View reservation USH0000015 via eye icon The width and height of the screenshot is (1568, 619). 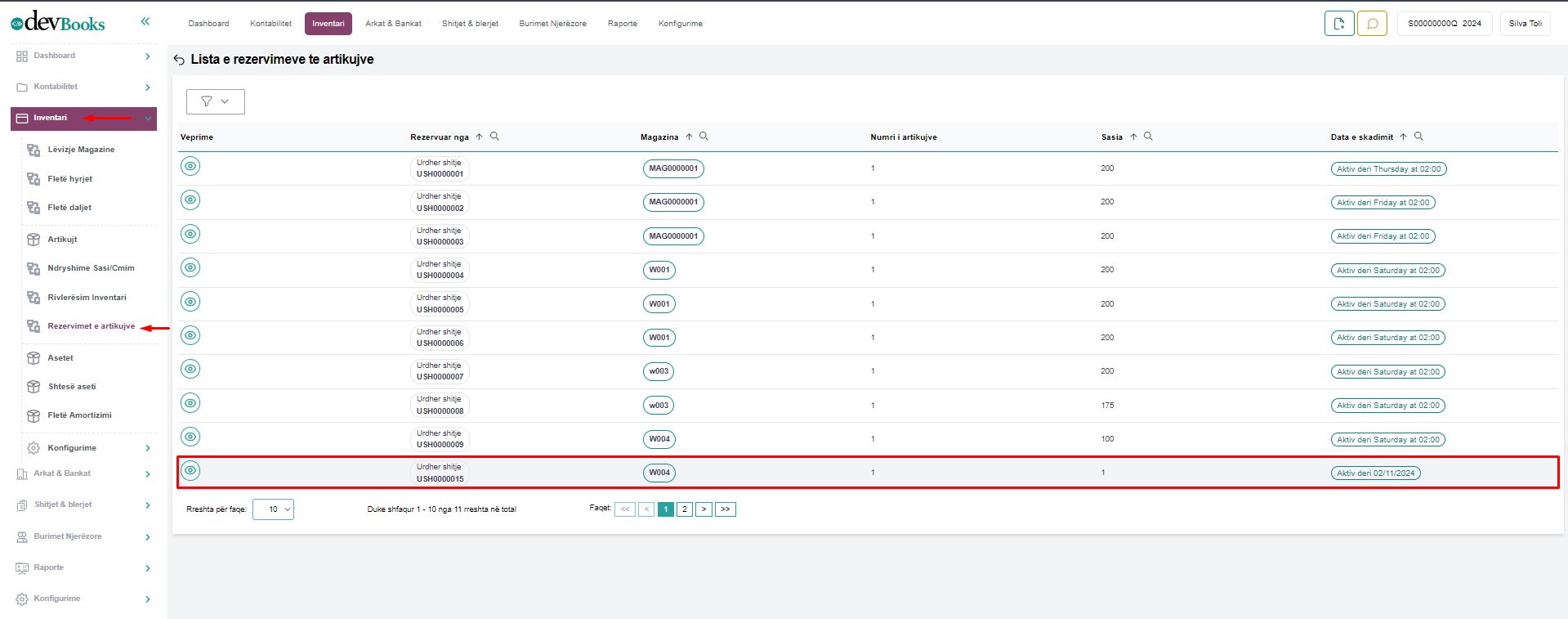tap(190, 470)
